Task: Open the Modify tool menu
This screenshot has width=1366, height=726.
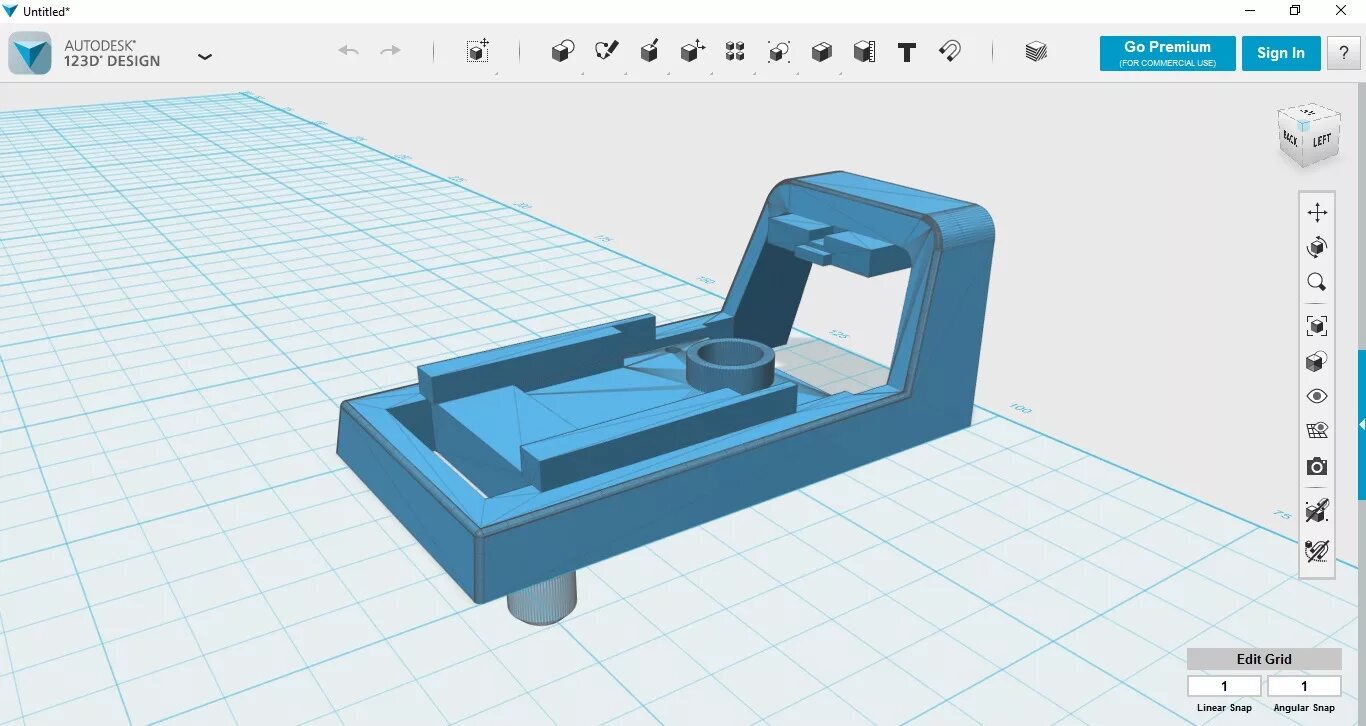Action: 692,51
